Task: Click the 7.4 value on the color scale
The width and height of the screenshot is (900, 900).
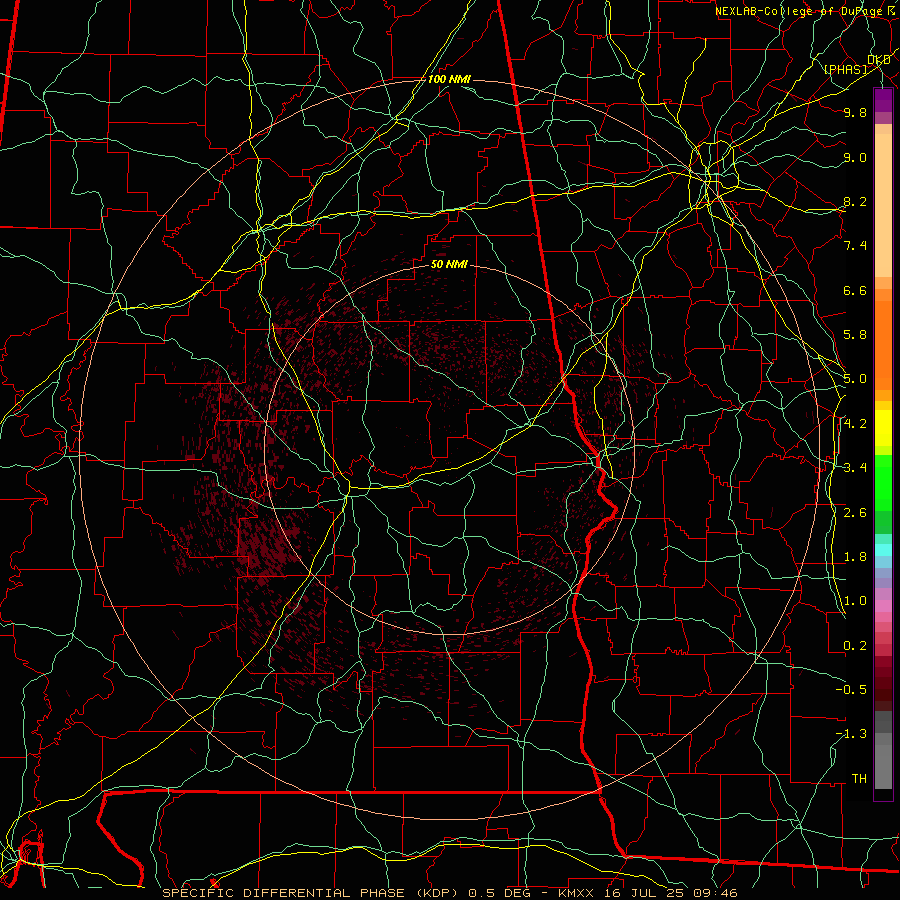Action: 855,246
